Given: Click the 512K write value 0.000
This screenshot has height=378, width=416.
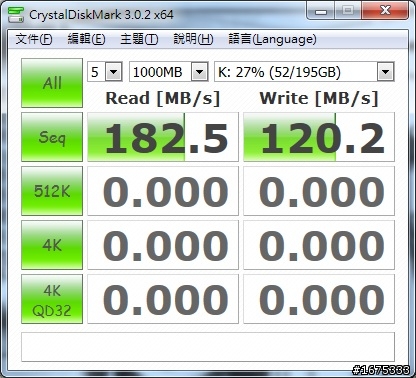Looking at the screenshot, I should pos(319,191).
